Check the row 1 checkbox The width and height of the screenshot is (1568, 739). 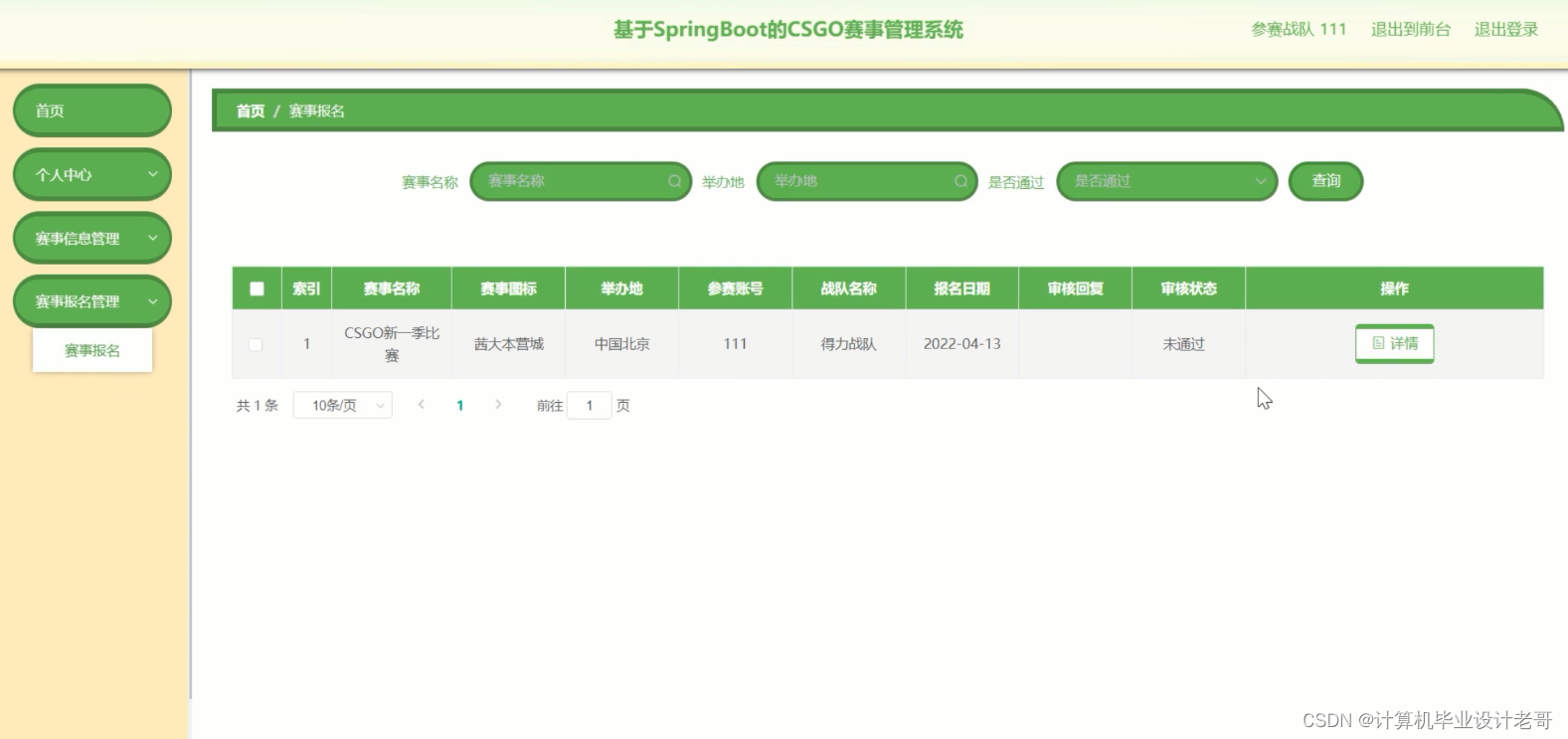tap(256, 344)
